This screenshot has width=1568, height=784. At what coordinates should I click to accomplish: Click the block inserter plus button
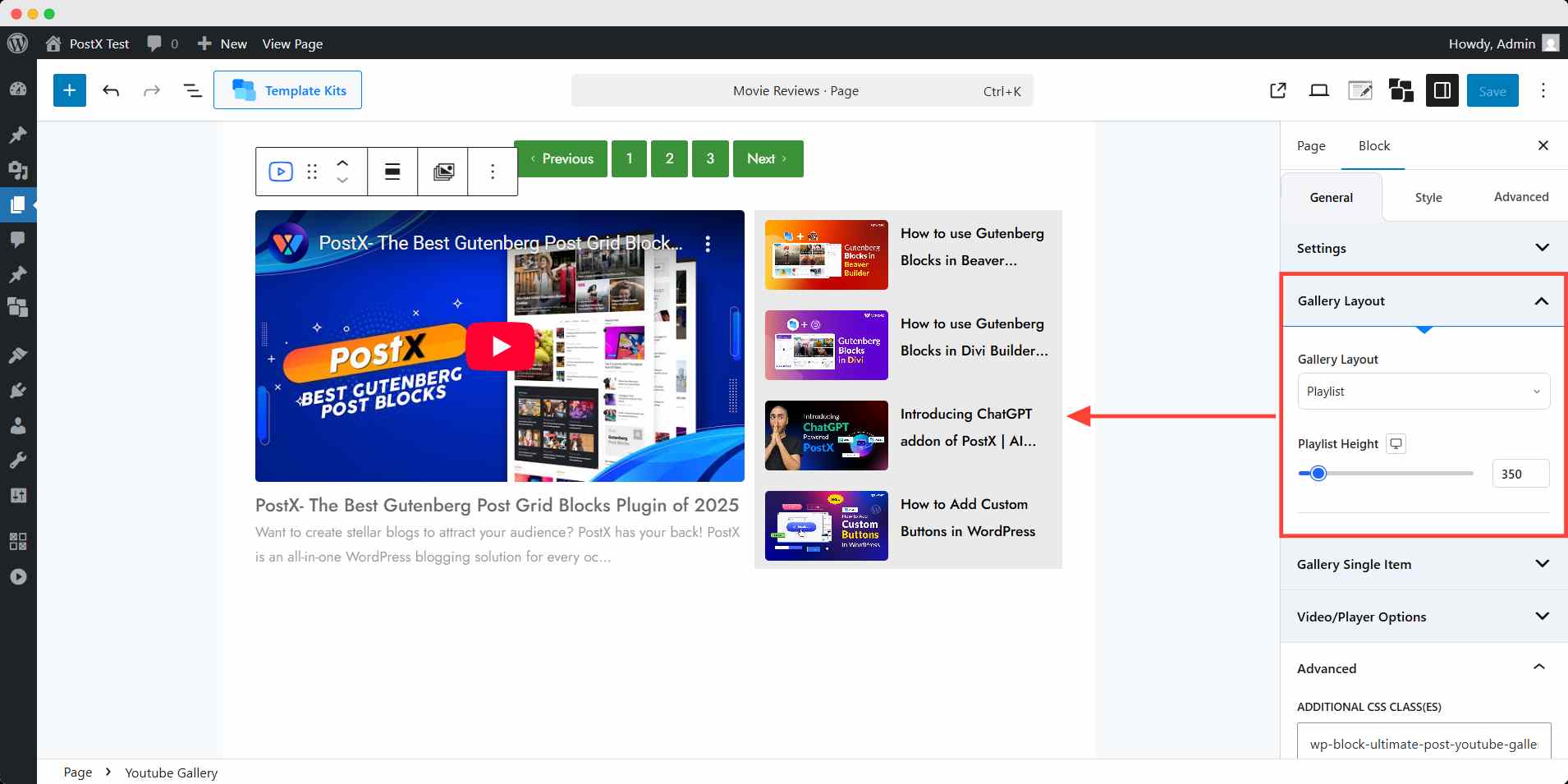(x=70, y=90)
